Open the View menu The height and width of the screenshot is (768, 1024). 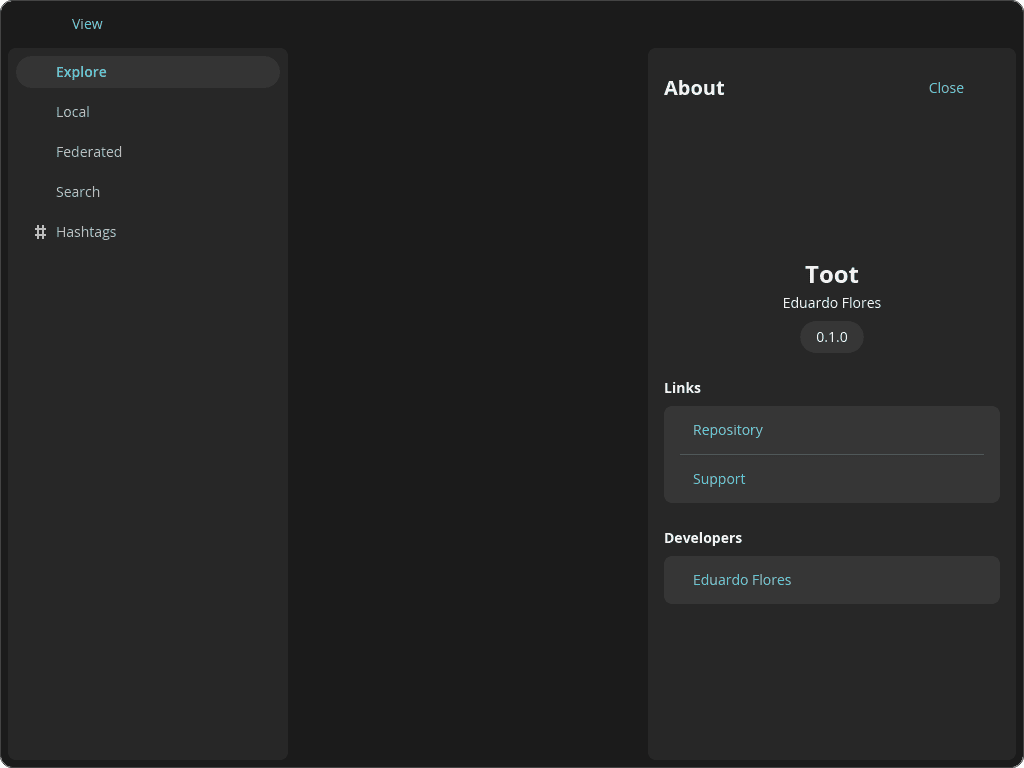87,24
